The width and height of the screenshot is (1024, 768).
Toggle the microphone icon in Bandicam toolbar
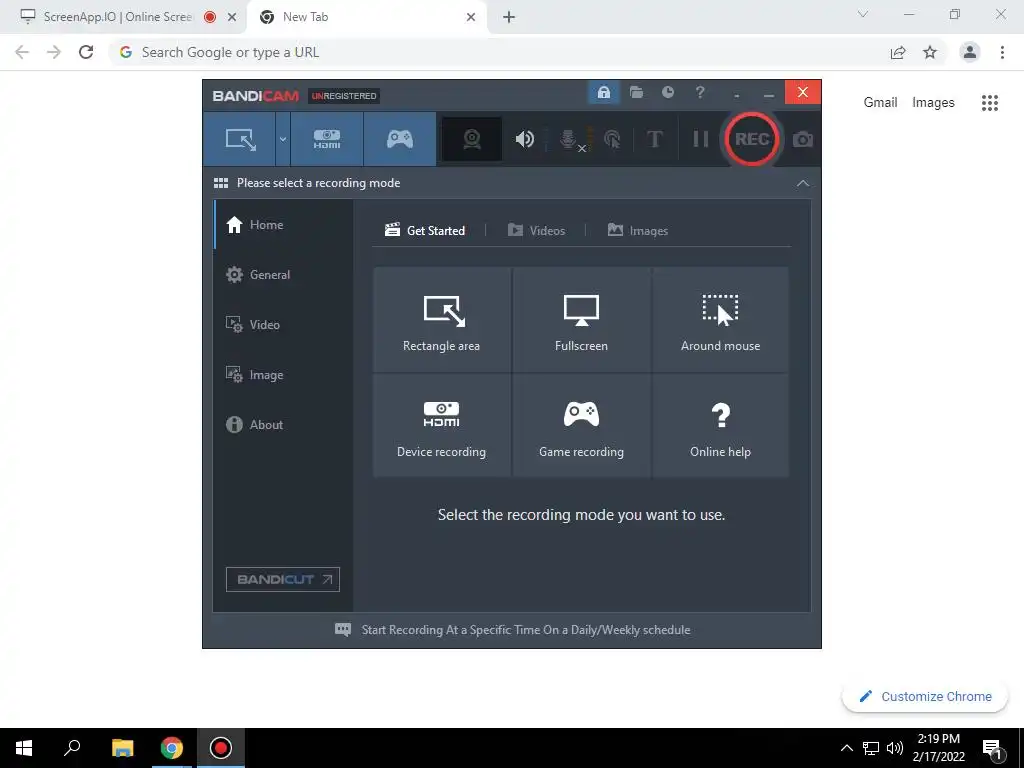coord(569,139)
